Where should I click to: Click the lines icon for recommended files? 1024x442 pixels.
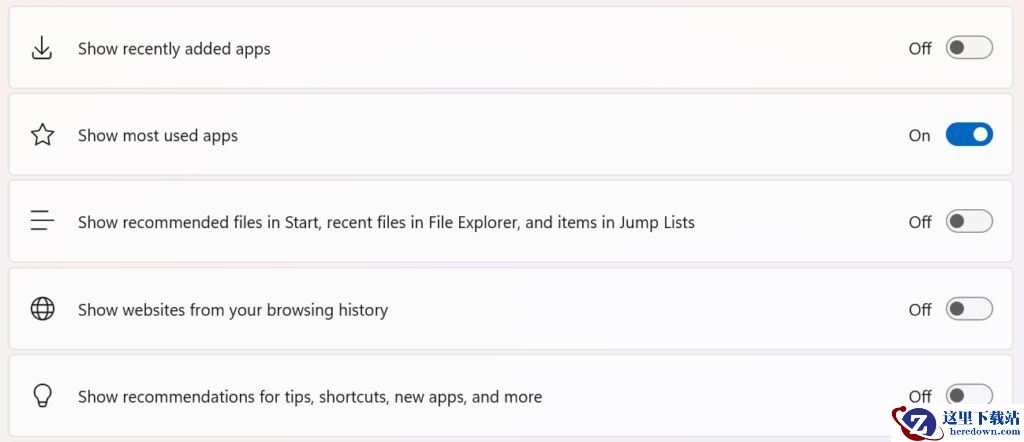[42, 221]
